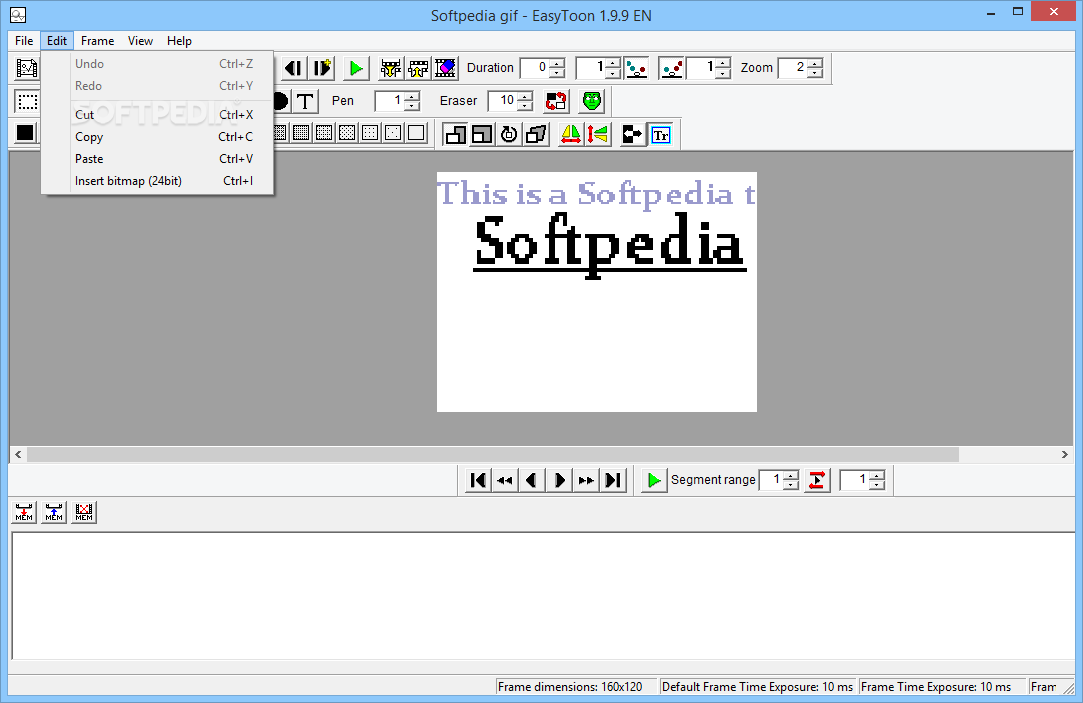
Task: Increase the Duration value by one
Action: tap(557, 64)
